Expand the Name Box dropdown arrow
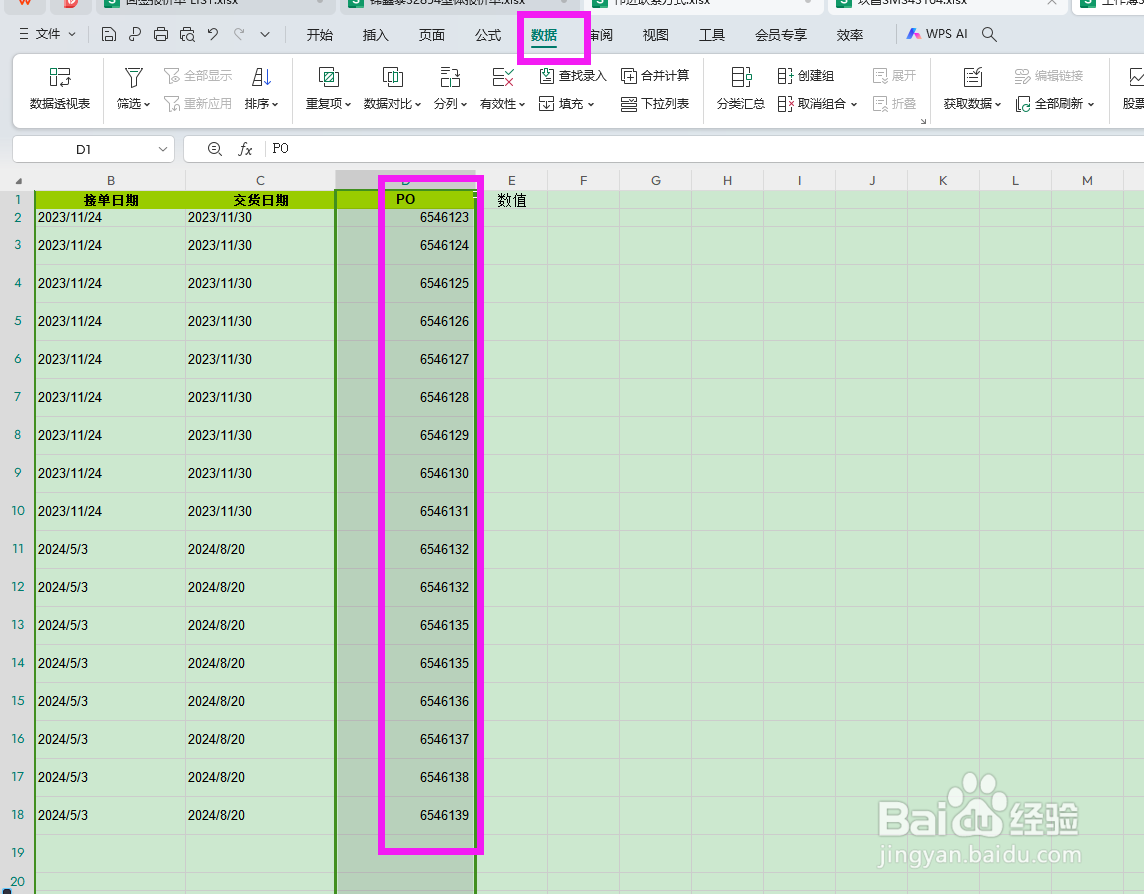1144x894 pixels. click(163, 149)
